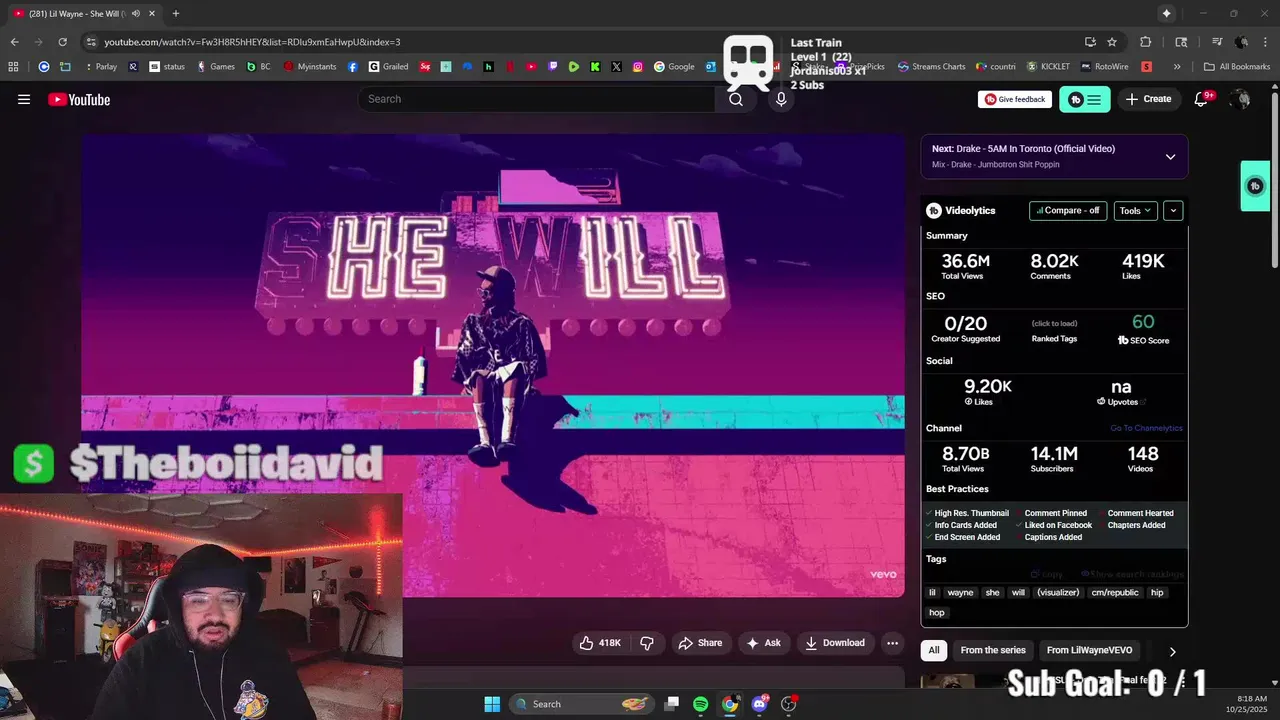Screen dimensions: 1280x720
Task: Click the 'cm/republic' tag chip
Action: (x=1115, y=592)
